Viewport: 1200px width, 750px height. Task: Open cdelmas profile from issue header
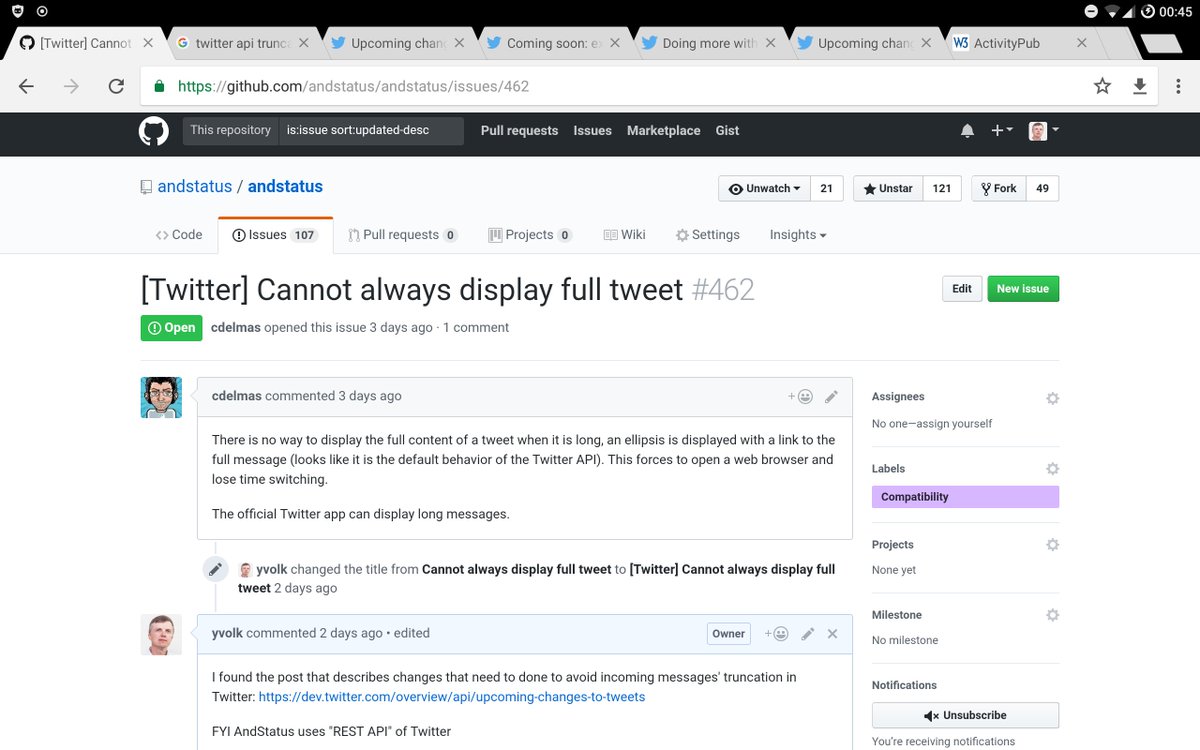(236, 328)
